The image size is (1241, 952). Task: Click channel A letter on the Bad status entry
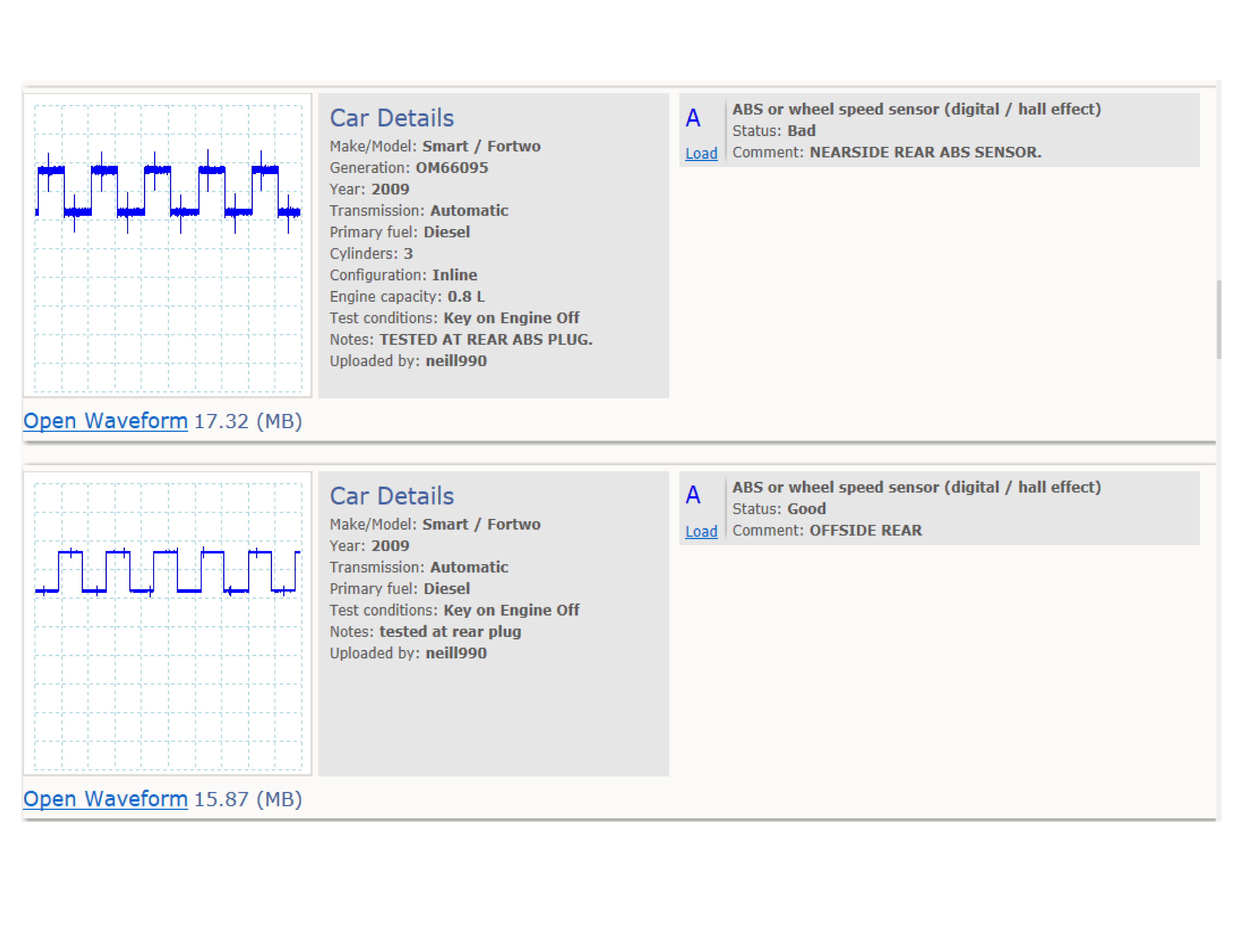tap(693, 118)
